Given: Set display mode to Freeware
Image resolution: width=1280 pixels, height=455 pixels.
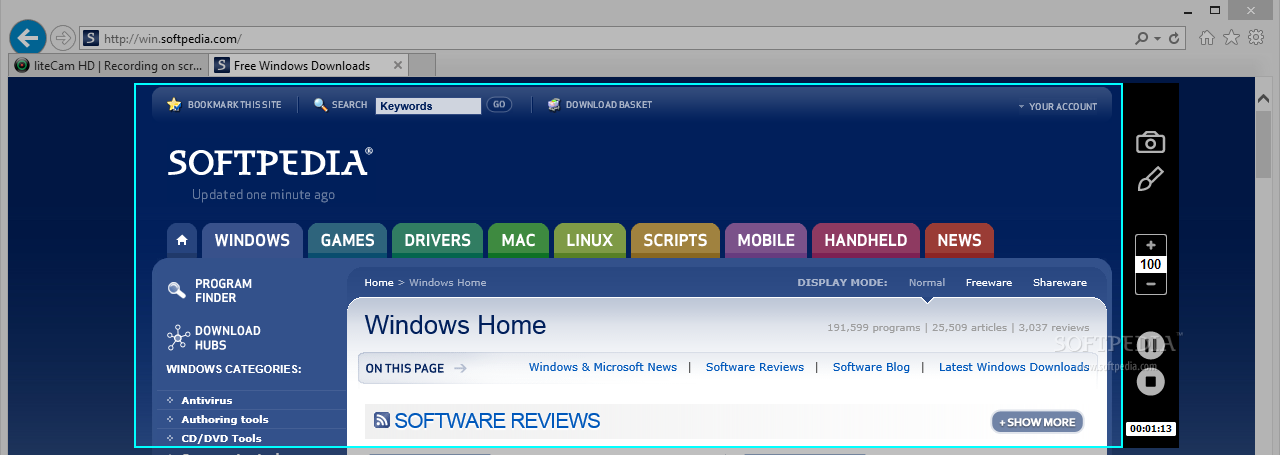Looking at the screenshot, I should [989, 283].
